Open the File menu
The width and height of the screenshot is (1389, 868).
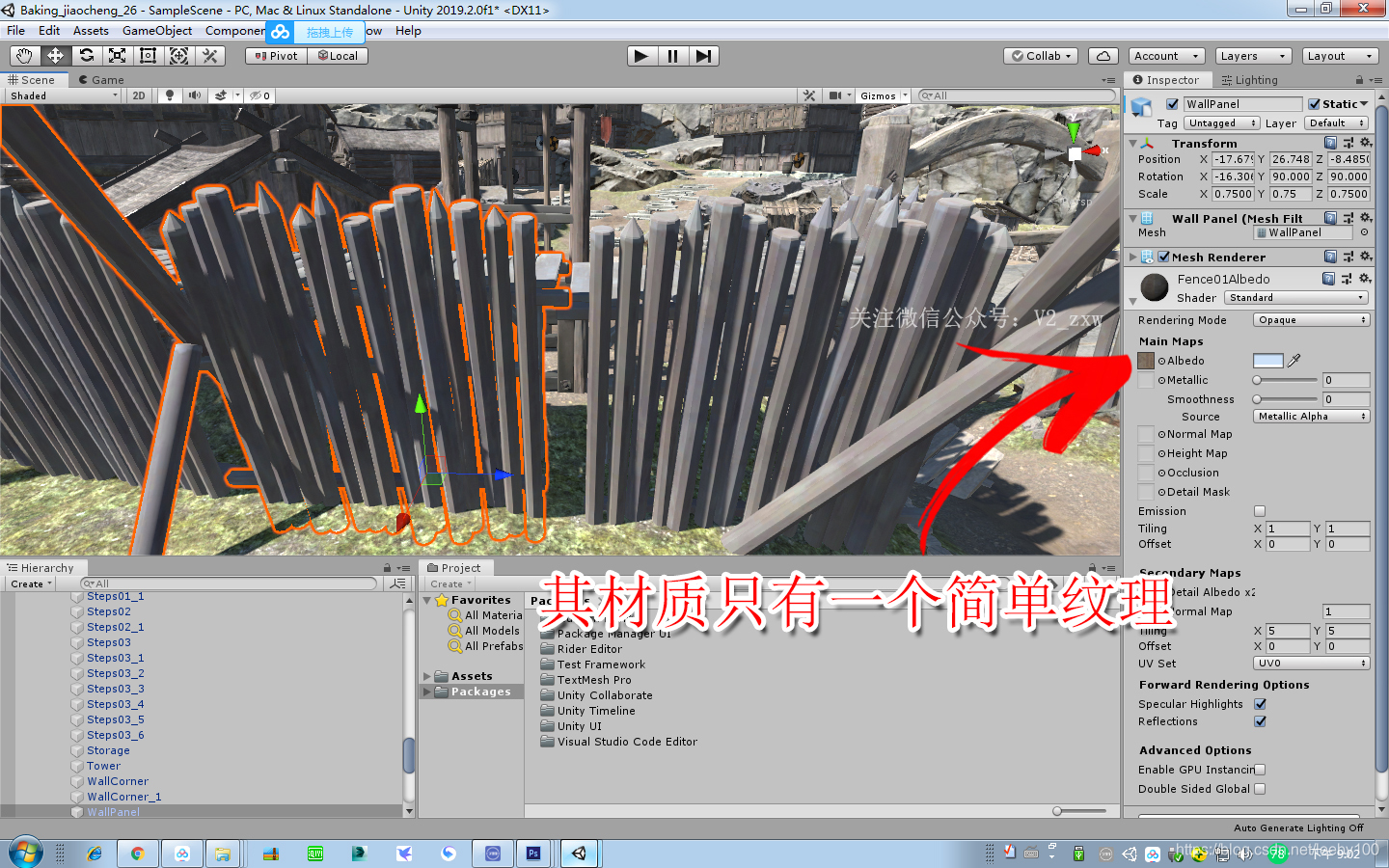[x=16, y=31]
